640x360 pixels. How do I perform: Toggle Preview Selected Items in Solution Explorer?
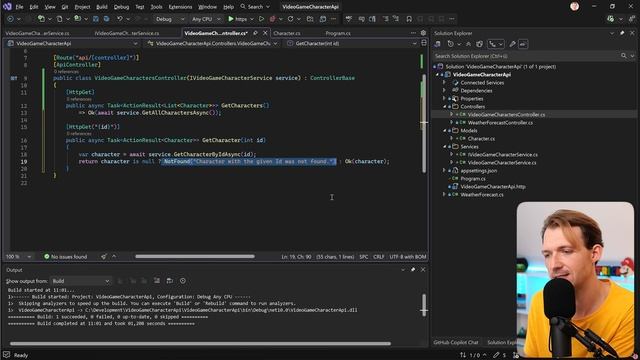523,44
